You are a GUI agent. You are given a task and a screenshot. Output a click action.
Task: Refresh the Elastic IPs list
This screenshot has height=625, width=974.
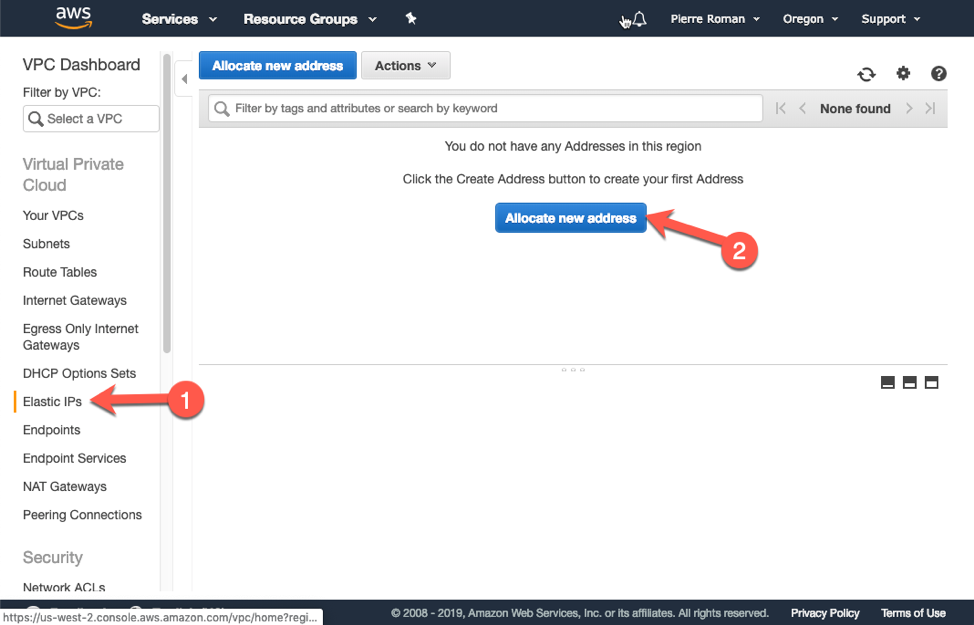866,75
